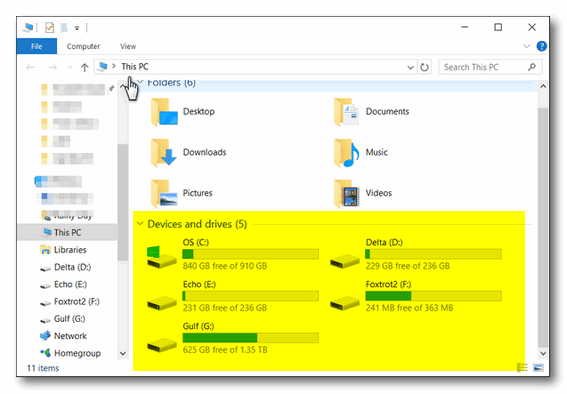Open the Videos folder
The height and width of the screenshot is (394, 567).
(x=363, y=193)
